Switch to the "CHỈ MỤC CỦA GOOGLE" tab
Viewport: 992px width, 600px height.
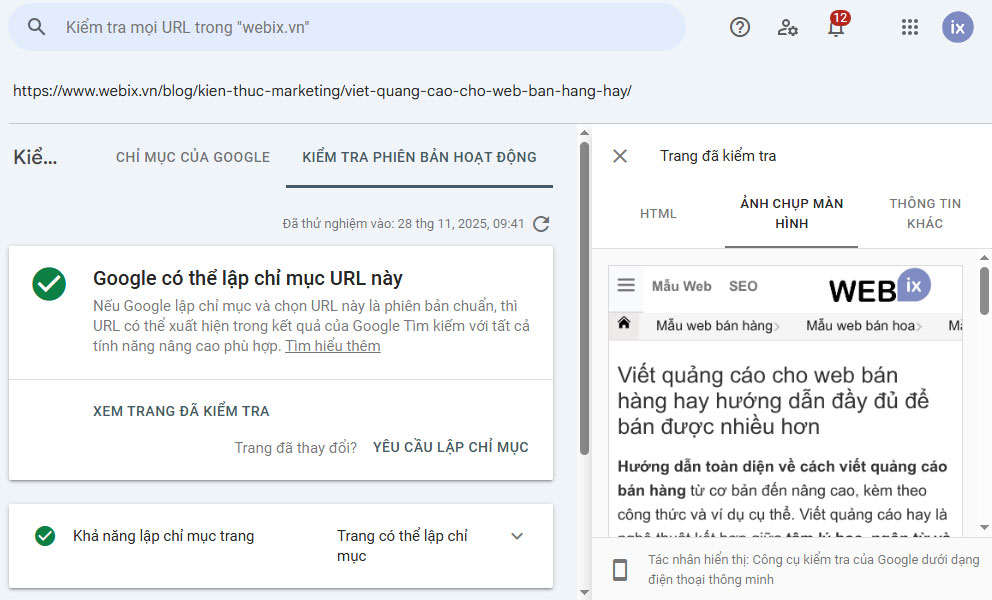(192, 157)
